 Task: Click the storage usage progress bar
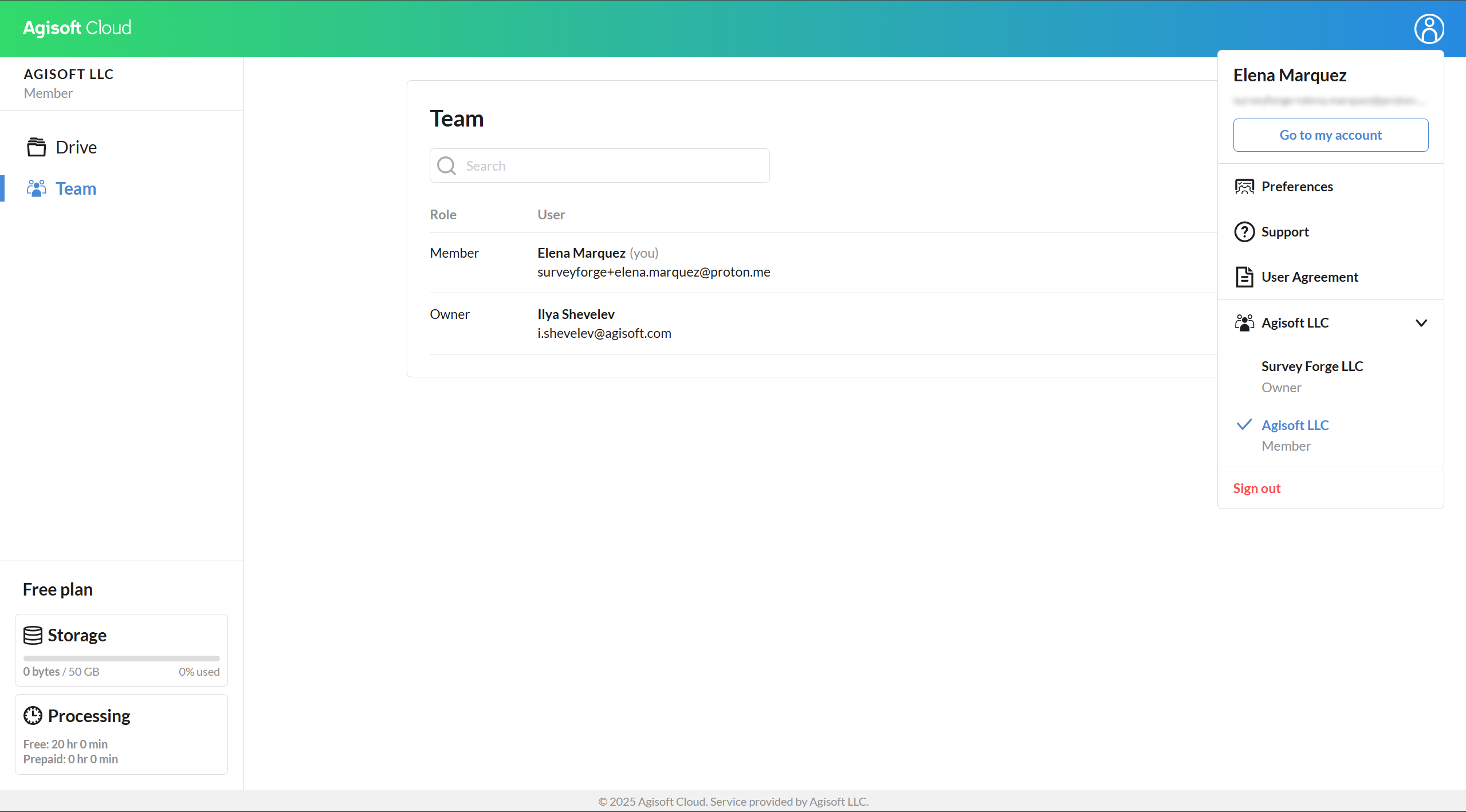(x=121, y=659)
